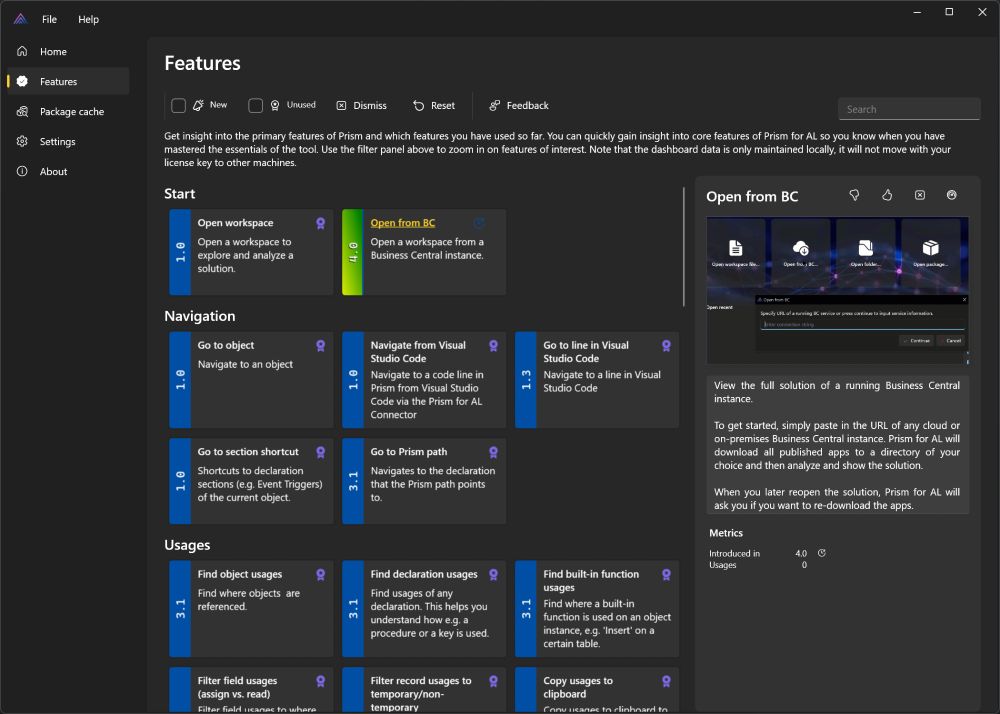Click the Features page title
The image size is (1000, 714).
click(x=202, y=63)
